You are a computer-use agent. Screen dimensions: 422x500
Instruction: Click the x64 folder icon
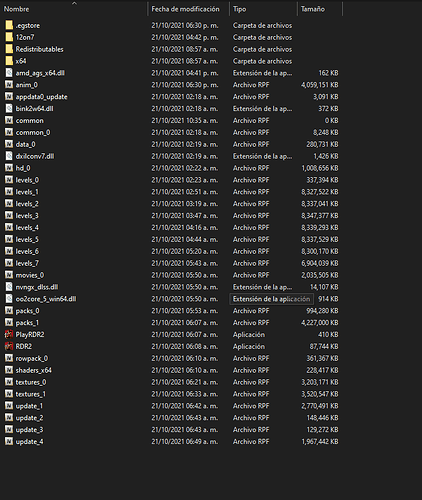9,61
